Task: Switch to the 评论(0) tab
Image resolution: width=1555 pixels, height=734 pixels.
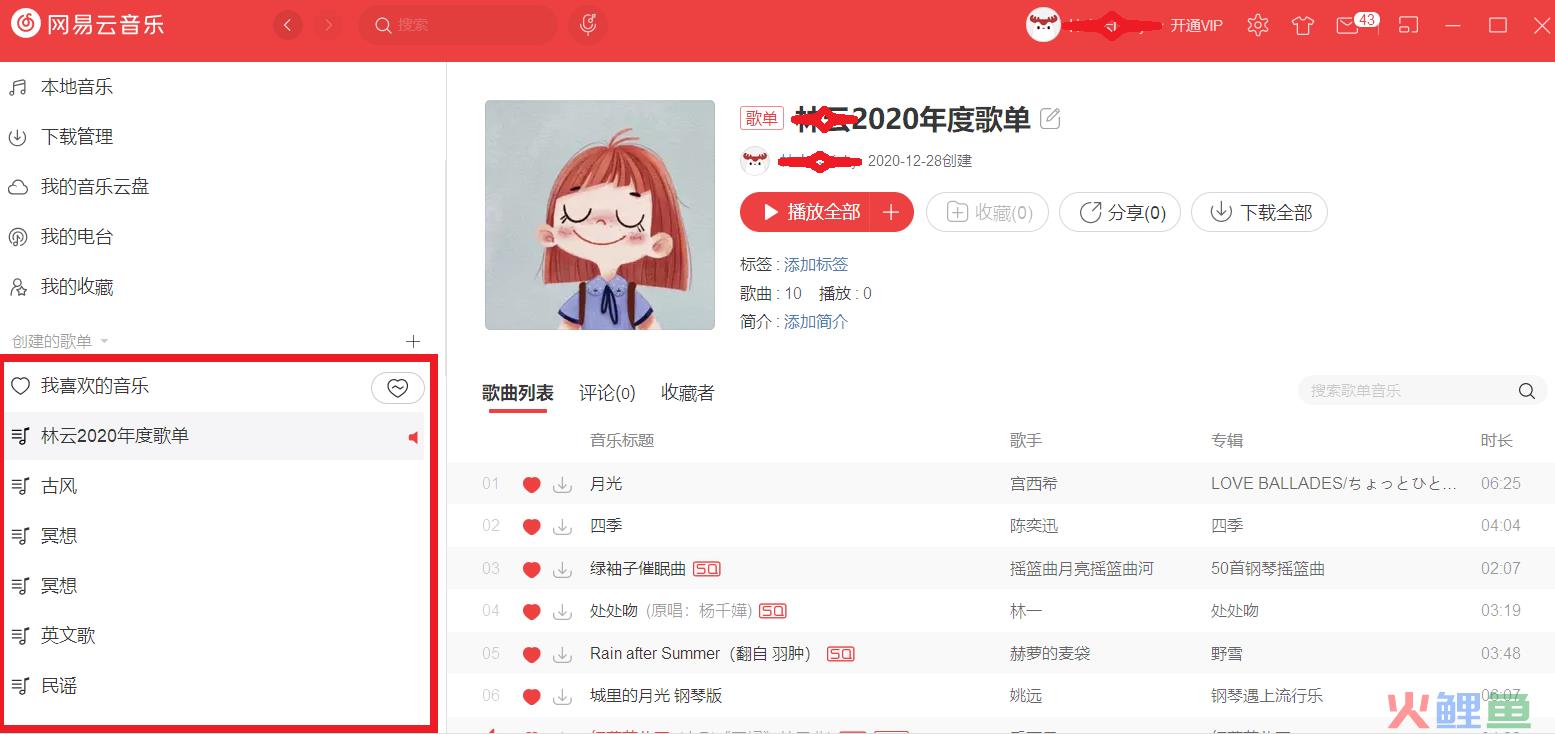Action: click(607, 393)
